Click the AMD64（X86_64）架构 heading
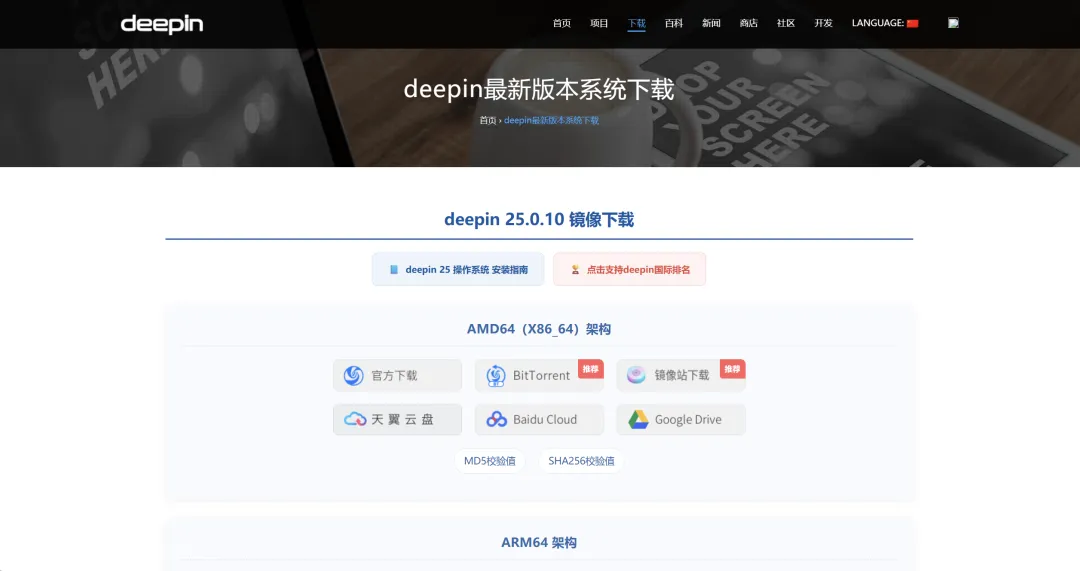The width and height of the screenshot is (1080, 571). click(x=539, y=329)
